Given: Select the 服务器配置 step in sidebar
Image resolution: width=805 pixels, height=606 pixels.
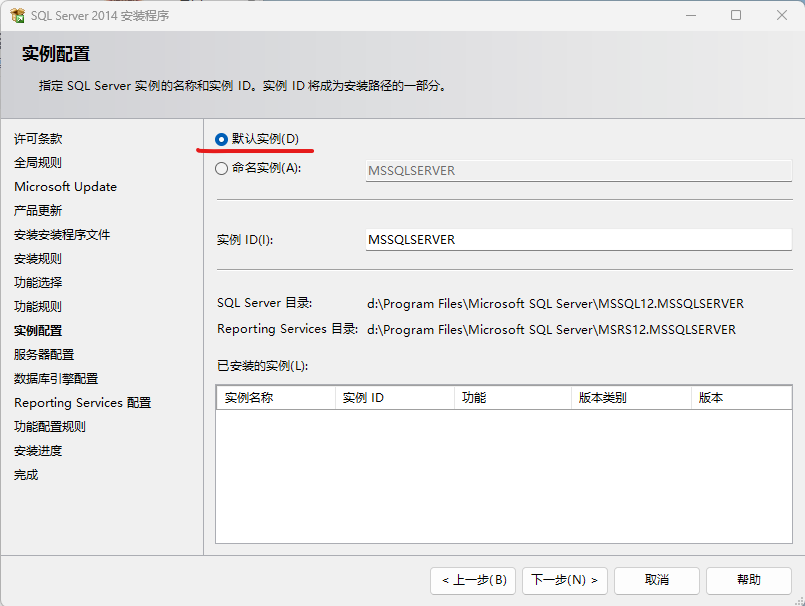Looking at the screenshot, I should click(44, 354).
